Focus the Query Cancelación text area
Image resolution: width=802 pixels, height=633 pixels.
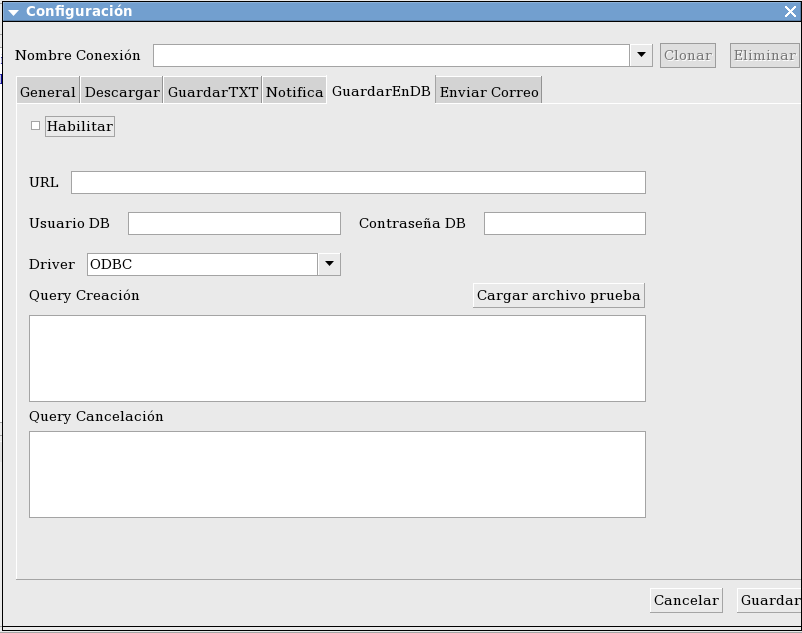point(337,474)
